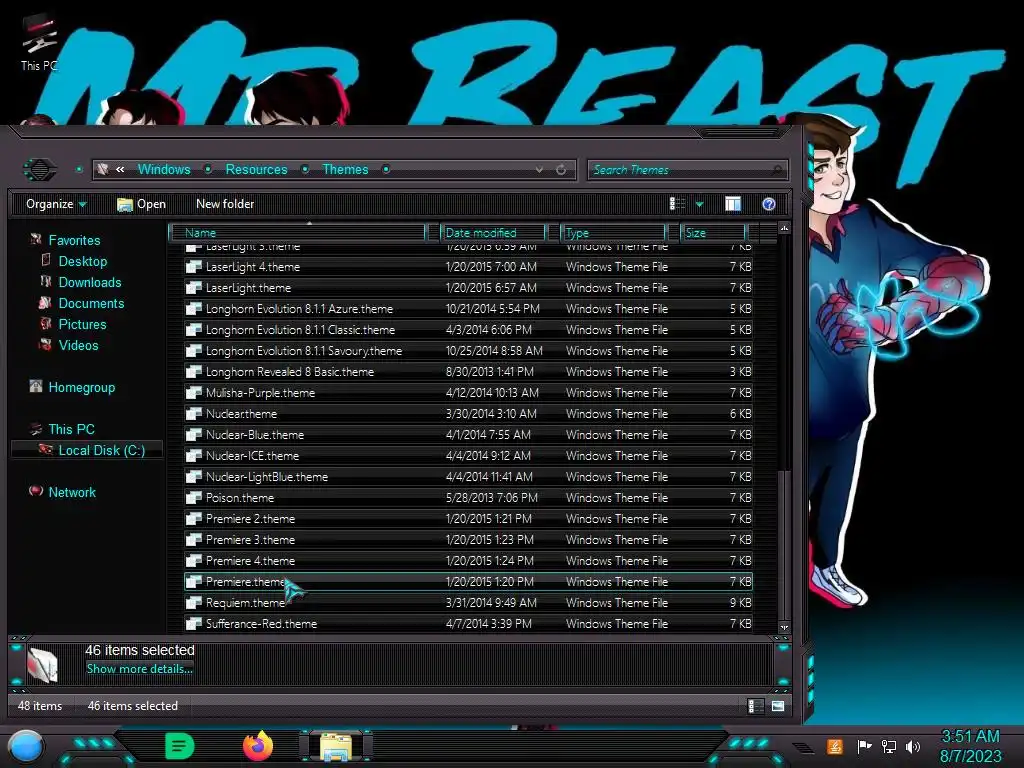Open the network tray icon

tap(889, 746)
